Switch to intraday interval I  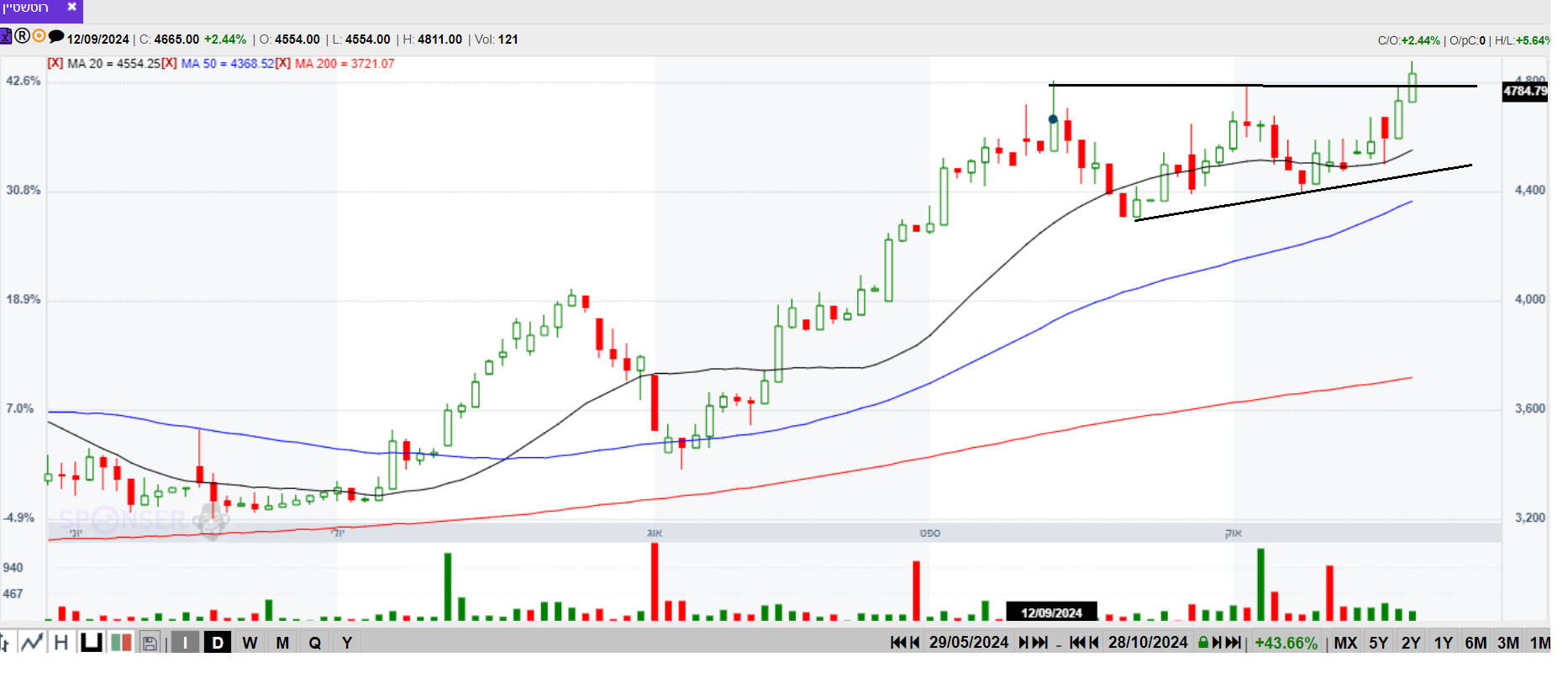(x=185, y=643)
